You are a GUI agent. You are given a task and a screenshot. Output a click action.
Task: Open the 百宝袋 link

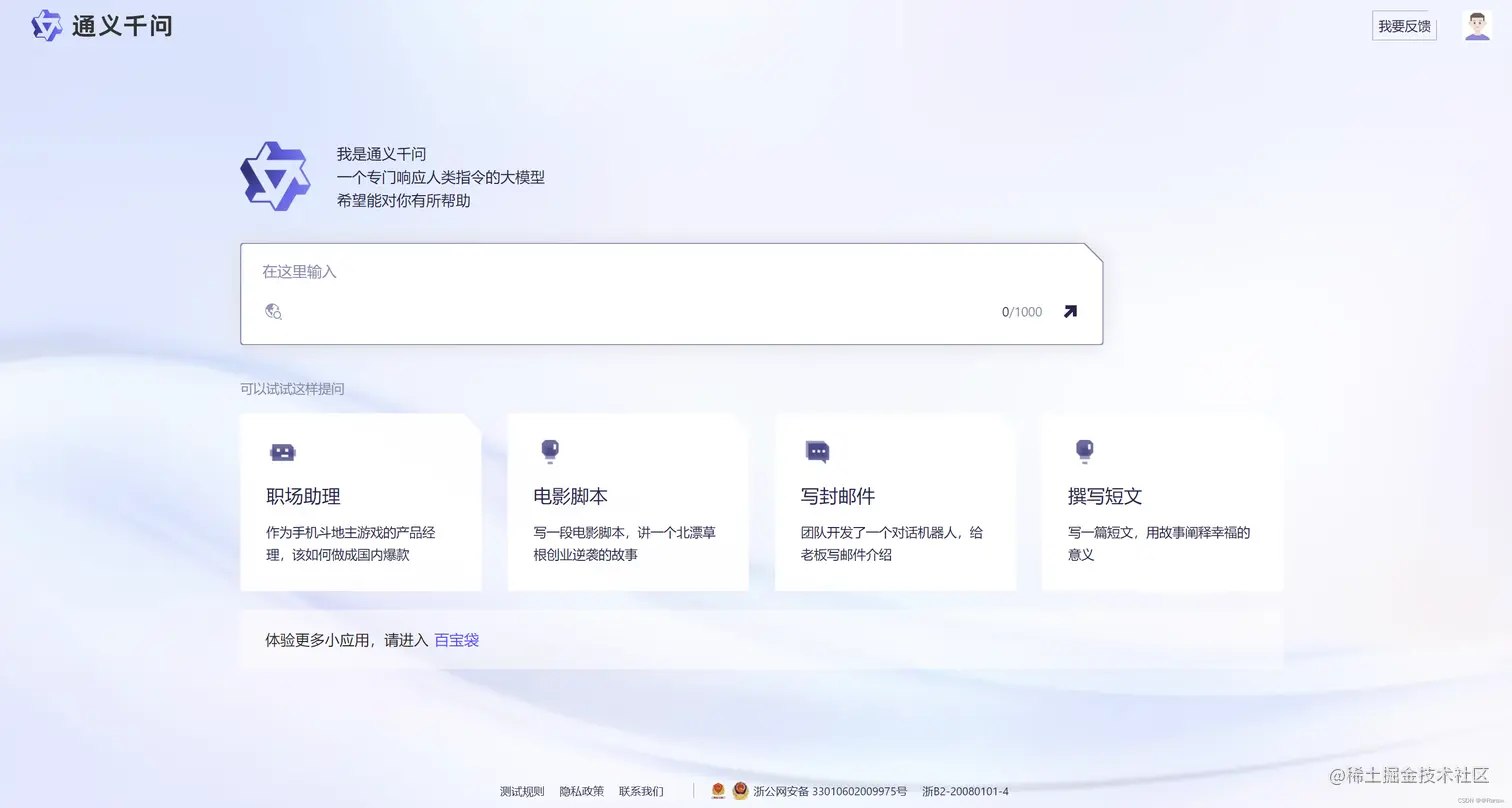pyautogui.click(x=456, y=640)
